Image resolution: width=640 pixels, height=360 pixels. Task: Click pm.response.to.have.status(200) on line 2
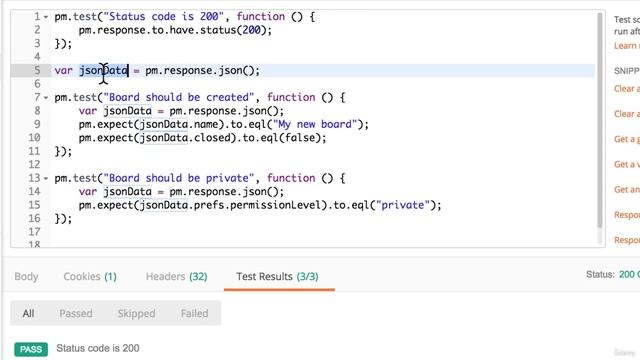pyautogui.click(x=175, y=30)
